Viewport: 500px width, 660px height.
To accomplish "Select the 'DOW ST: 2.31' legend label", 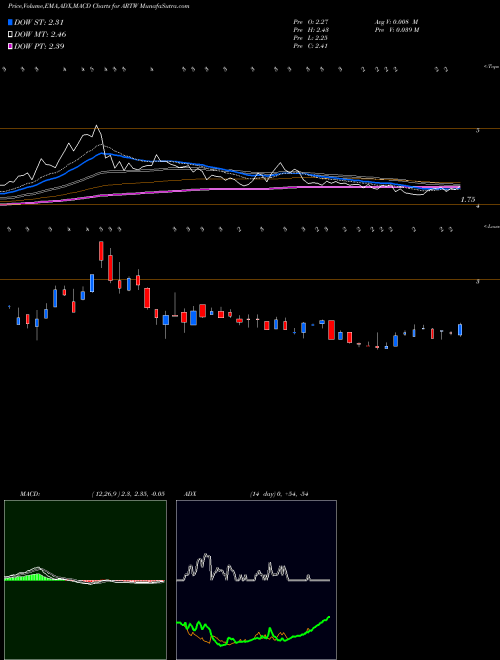I will point(39,22).
